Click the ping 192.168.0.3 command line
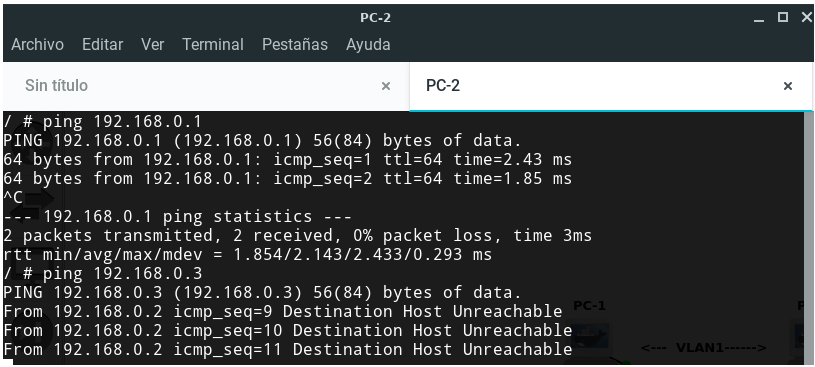The width and height of the screenshot is (815, 367). coord(103,273)
